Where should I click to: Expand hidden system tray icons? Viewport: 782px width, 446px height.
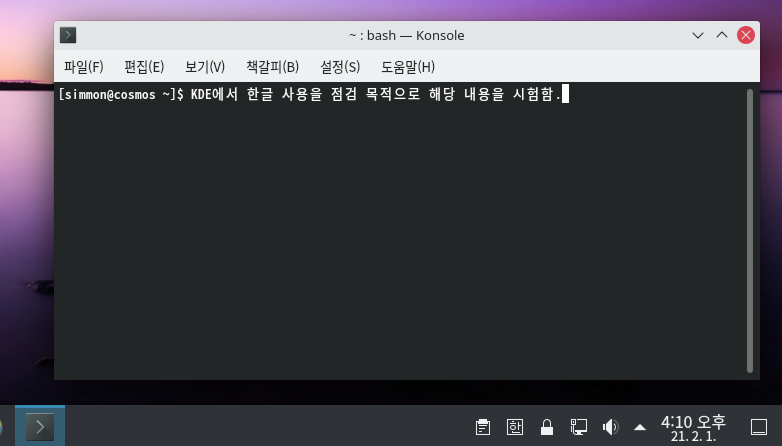[640, 428]
